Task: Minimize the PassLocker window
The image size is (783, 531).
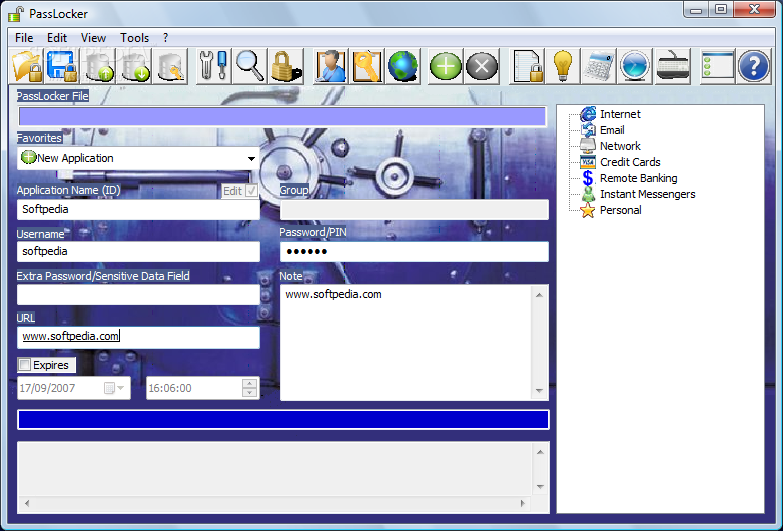Action: (696, 9)
